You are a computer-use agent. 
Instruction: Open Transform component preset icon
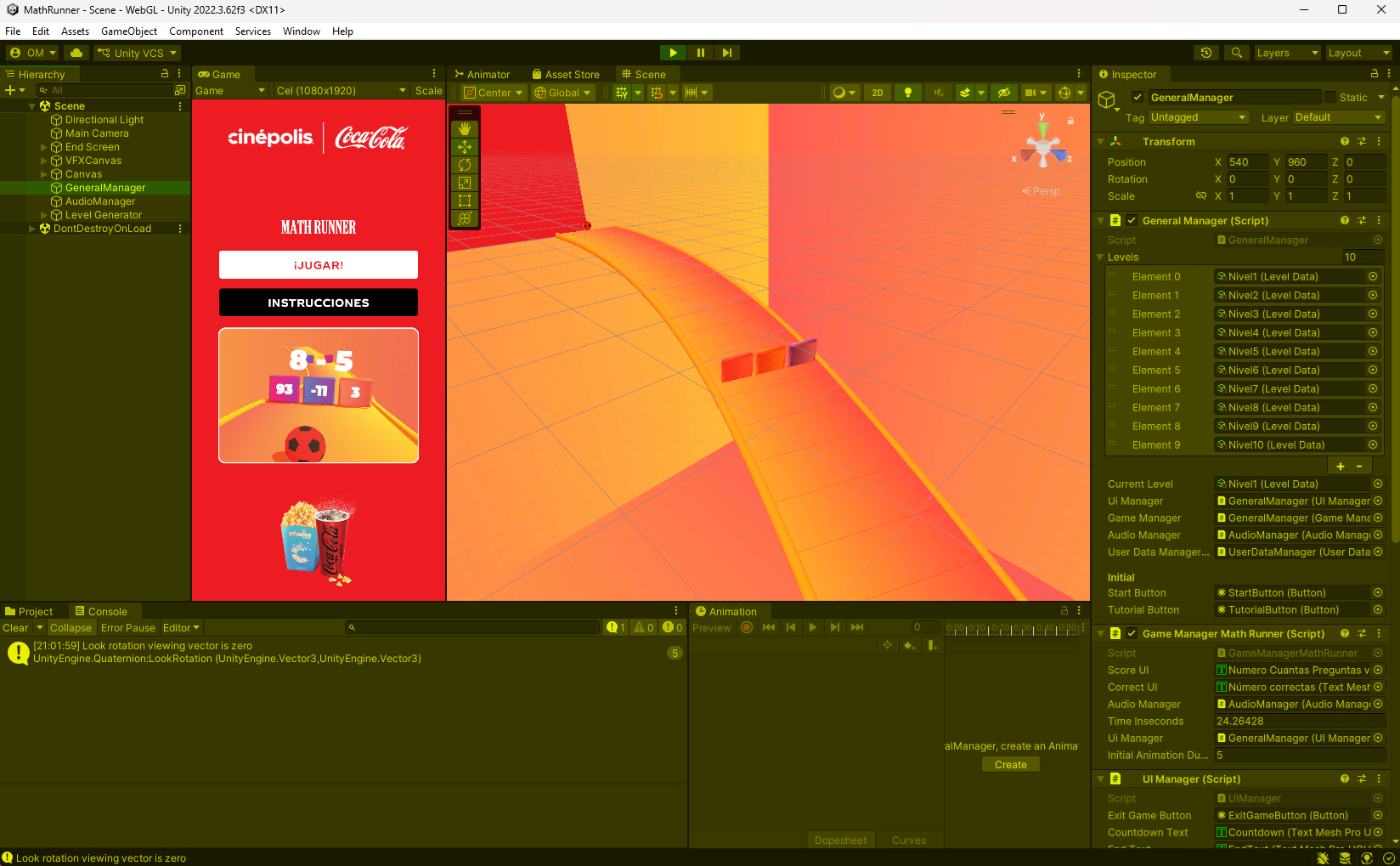click(x=1362, y=141)
